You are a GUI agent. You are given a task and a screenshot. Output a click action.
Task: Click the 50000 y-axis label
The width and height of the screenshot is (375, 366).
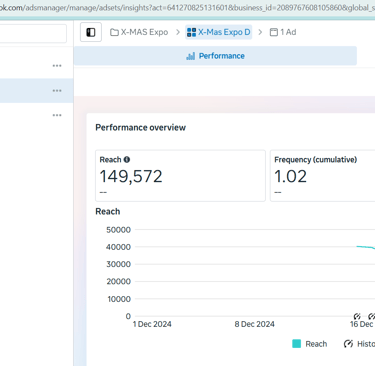tap(118, 230)
